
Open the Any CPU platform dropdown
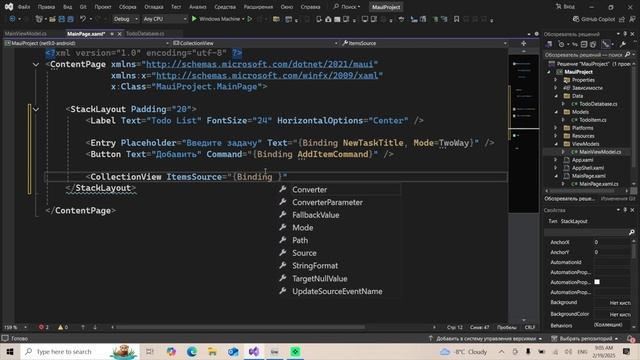(x=165, y=19)
